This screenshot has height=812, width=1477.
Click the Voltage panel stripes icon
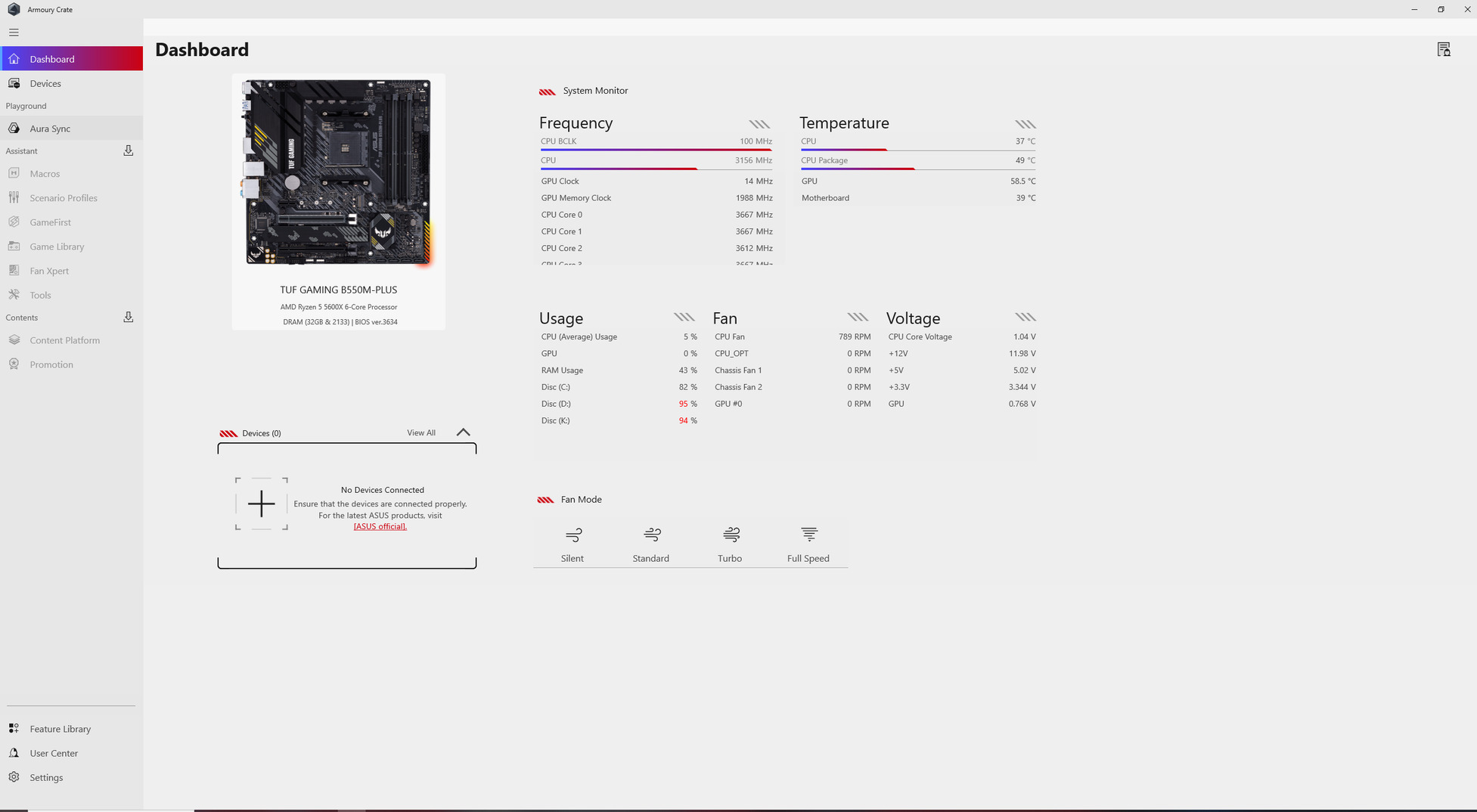pyautogui.click(x=1025, y=318)
